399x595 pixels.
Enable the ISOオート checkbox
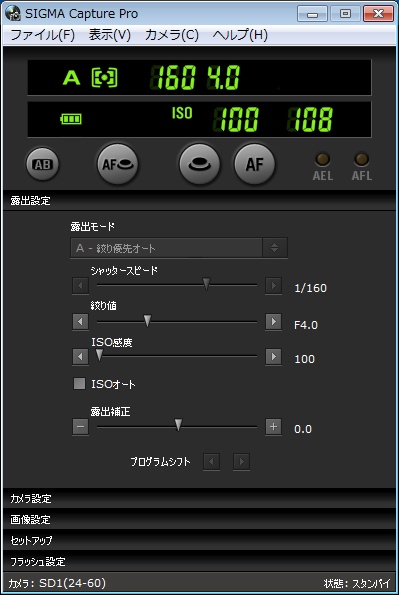click(x=79, y=384)
